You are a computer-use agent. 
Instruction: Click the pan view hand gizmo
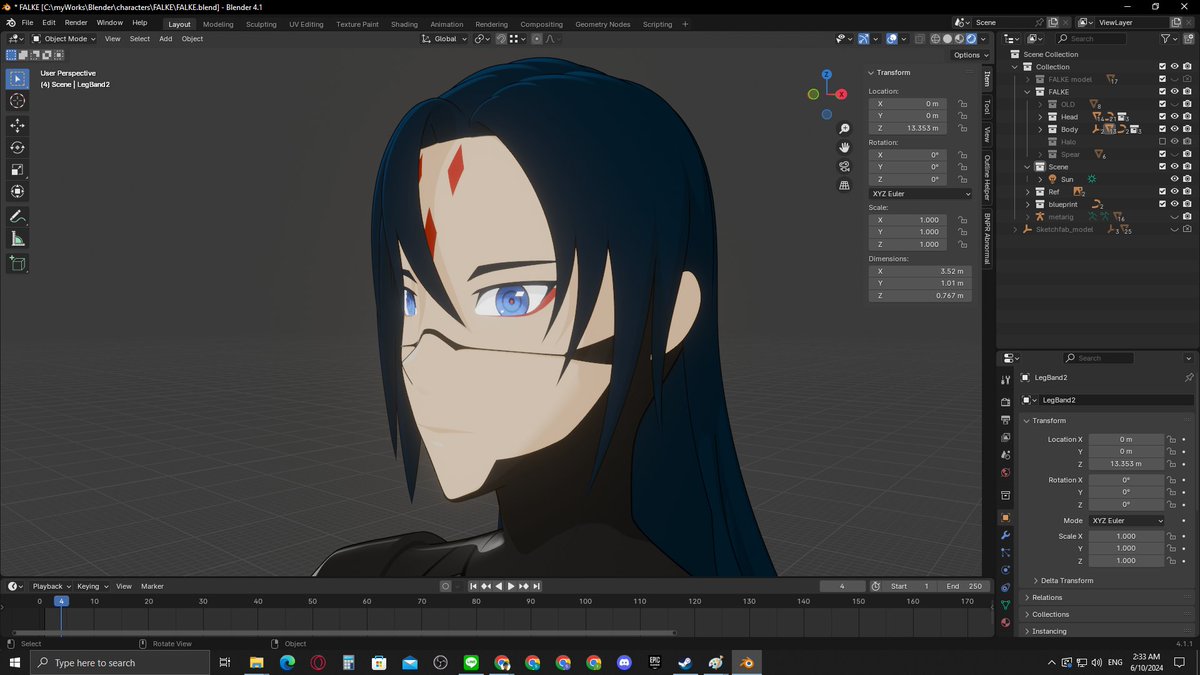point(845,147)
